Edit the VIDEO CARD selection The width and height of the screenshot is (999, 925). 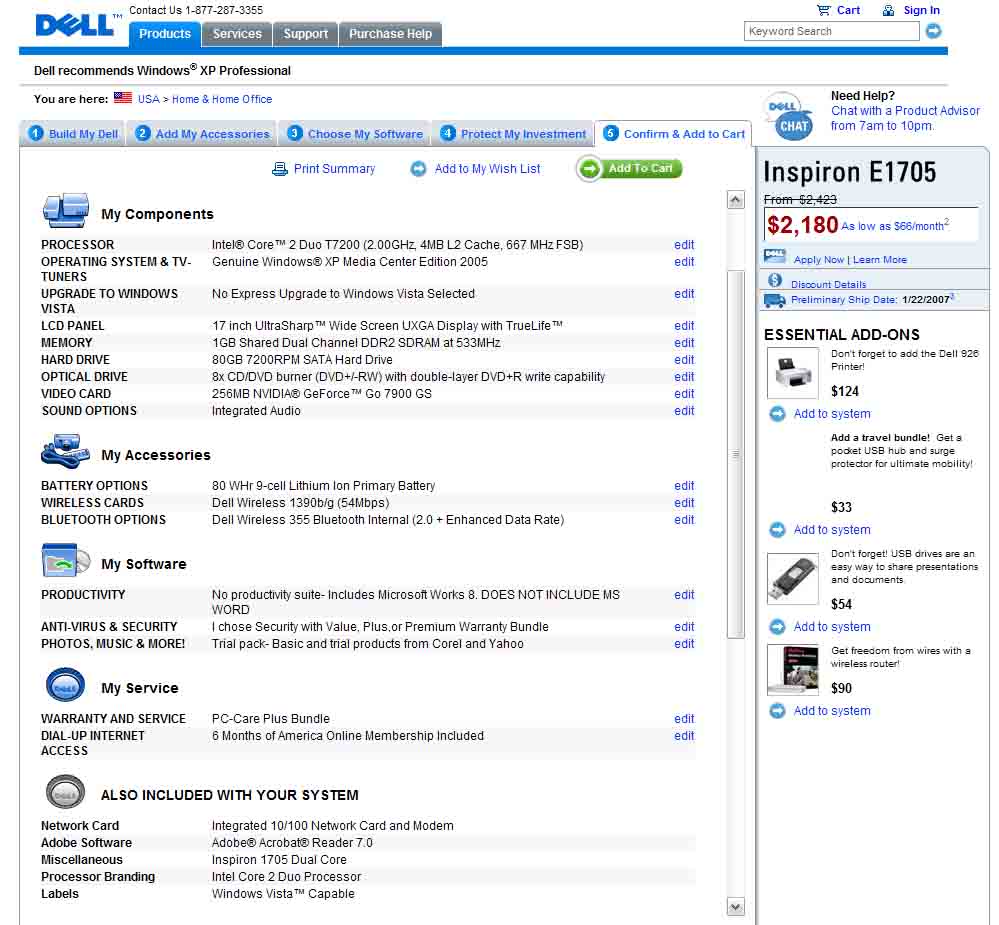684,394
